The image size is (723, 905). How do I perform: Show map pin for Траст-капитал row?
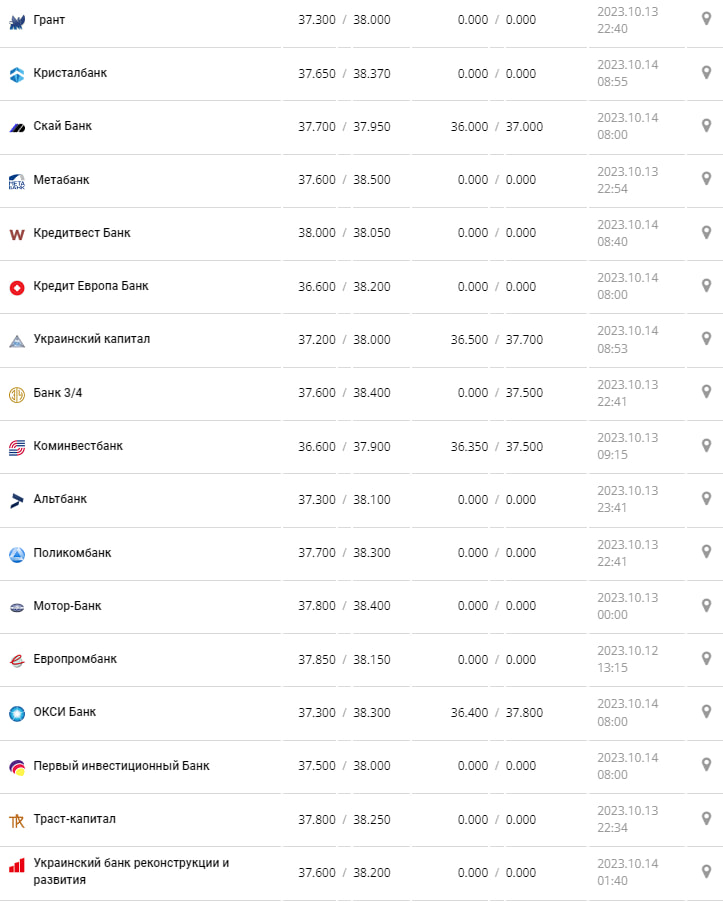706,818
